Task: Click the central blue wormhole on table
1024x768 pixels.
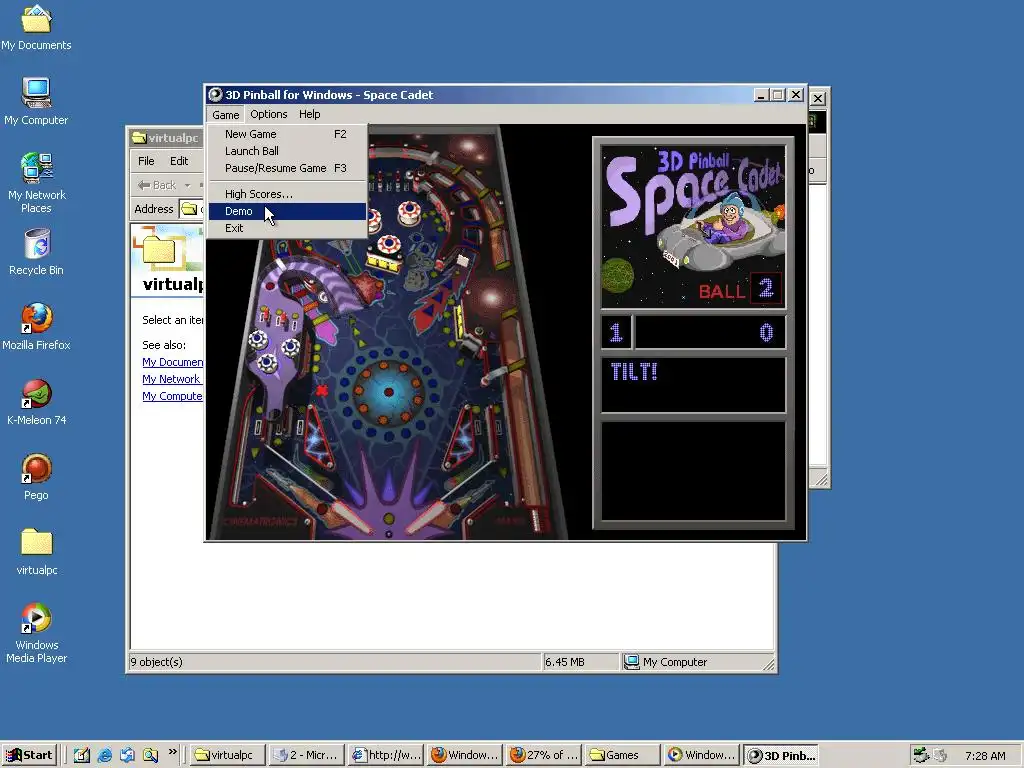Action: [x=389, y=392]
